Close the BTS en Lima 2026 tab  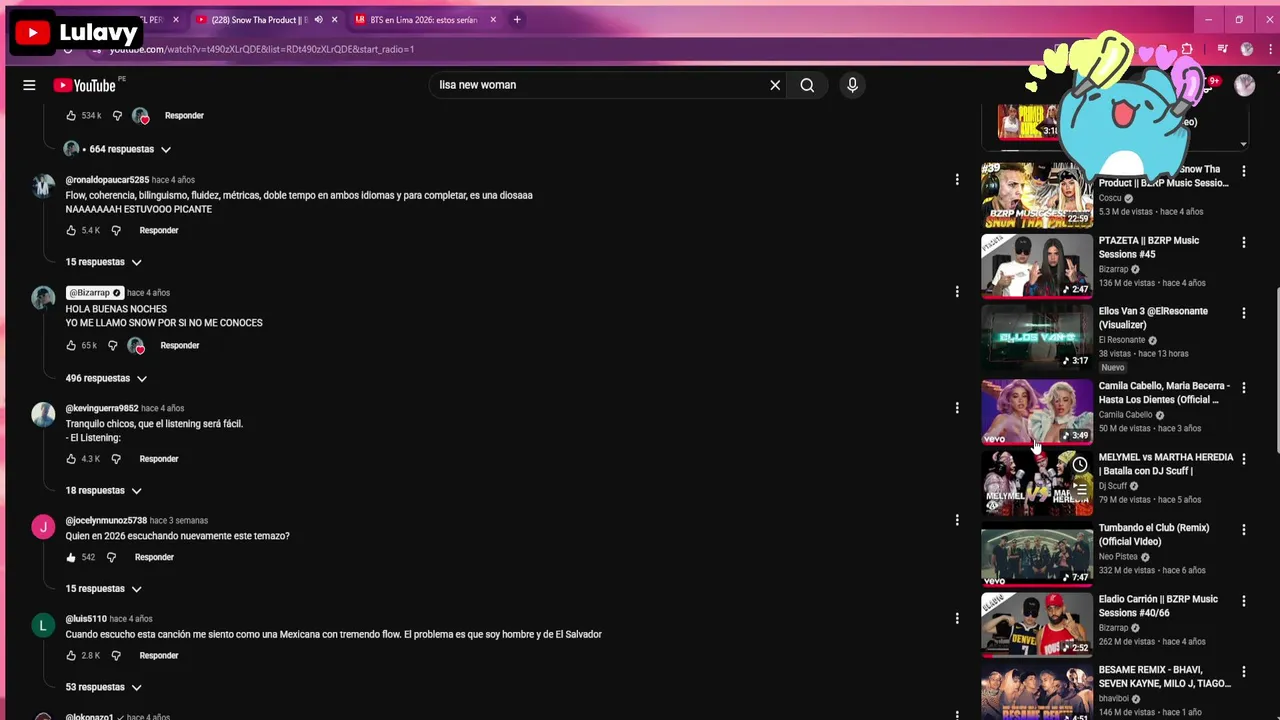(x=493, y=20)
